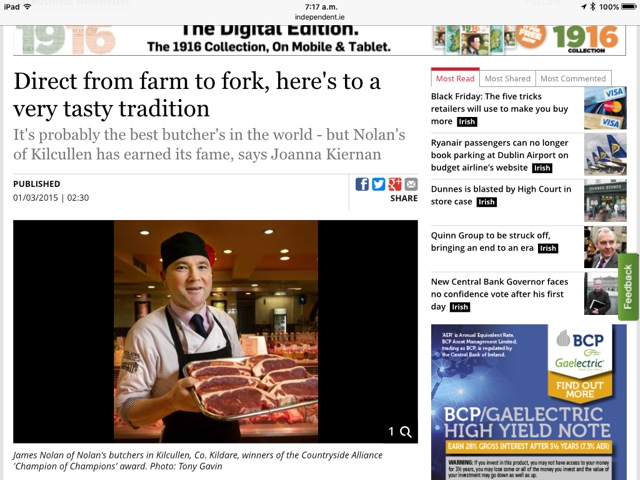Switch to the Most Commented tab
The image size is (640, 480).
coord(573,78)
